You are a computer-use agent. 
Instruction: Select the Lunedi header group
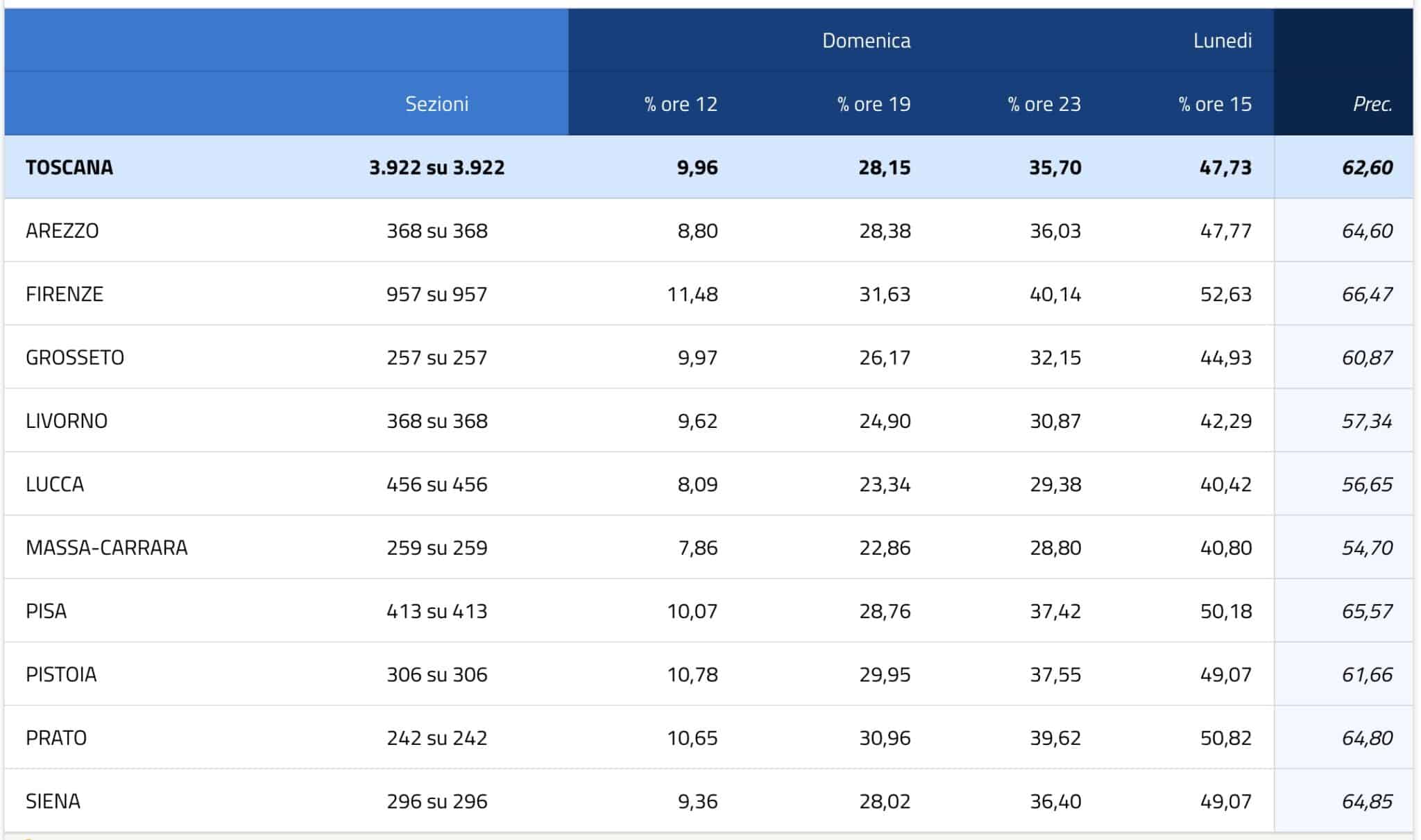(1222, 40)
